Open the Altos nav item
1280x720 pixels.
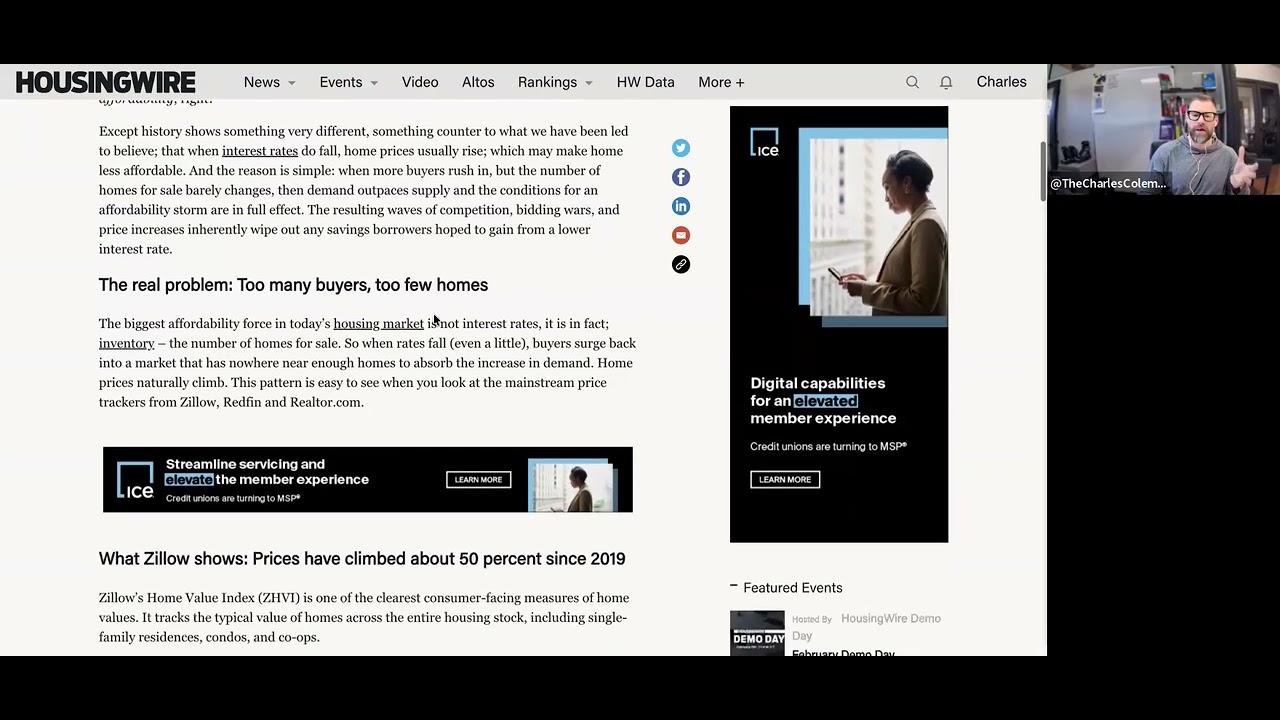[x=478, y=82]
